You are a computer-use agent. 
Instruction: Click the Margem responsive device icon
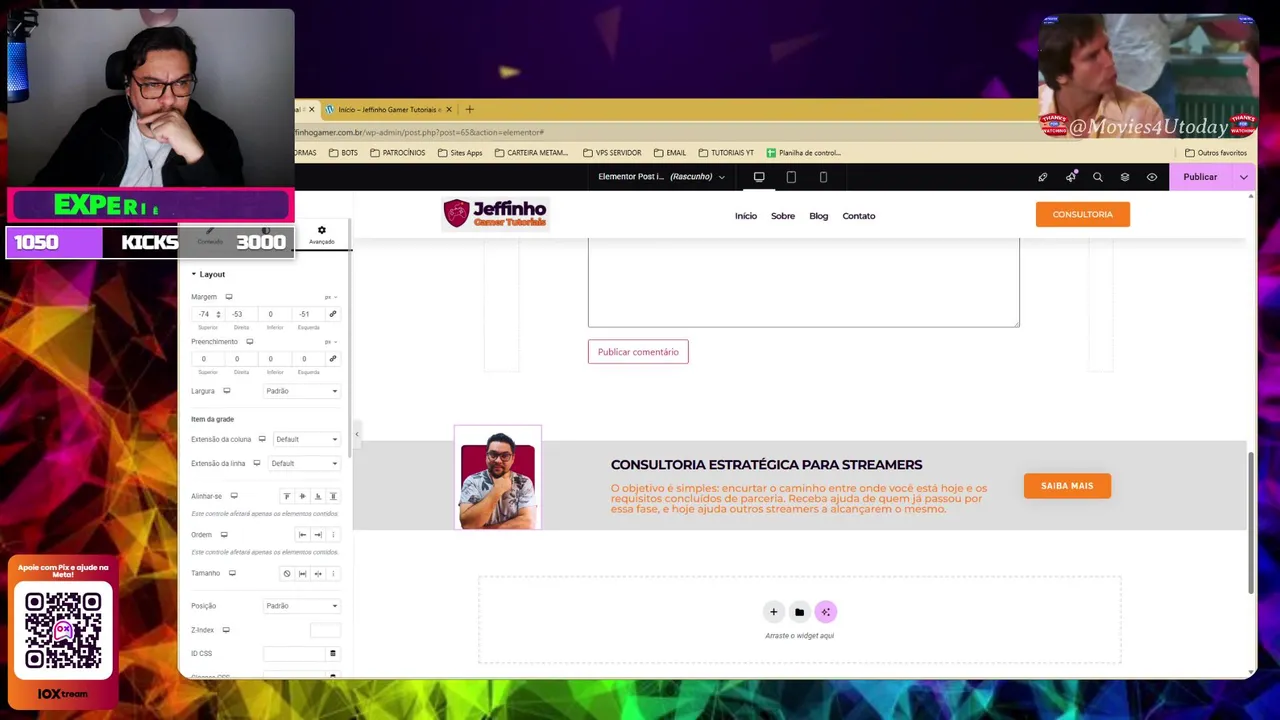click(x=228, y=297)
